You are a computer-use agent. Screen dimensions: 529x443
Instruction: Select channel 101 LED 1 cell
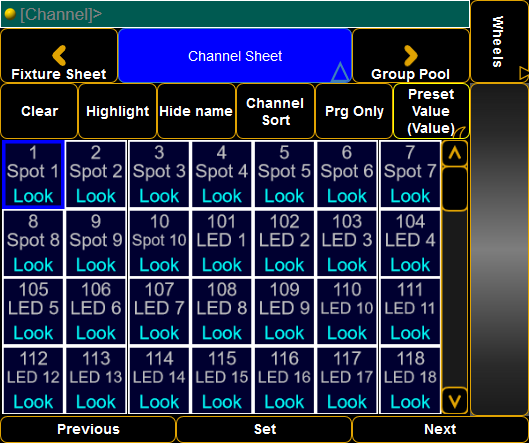(222, 244)
